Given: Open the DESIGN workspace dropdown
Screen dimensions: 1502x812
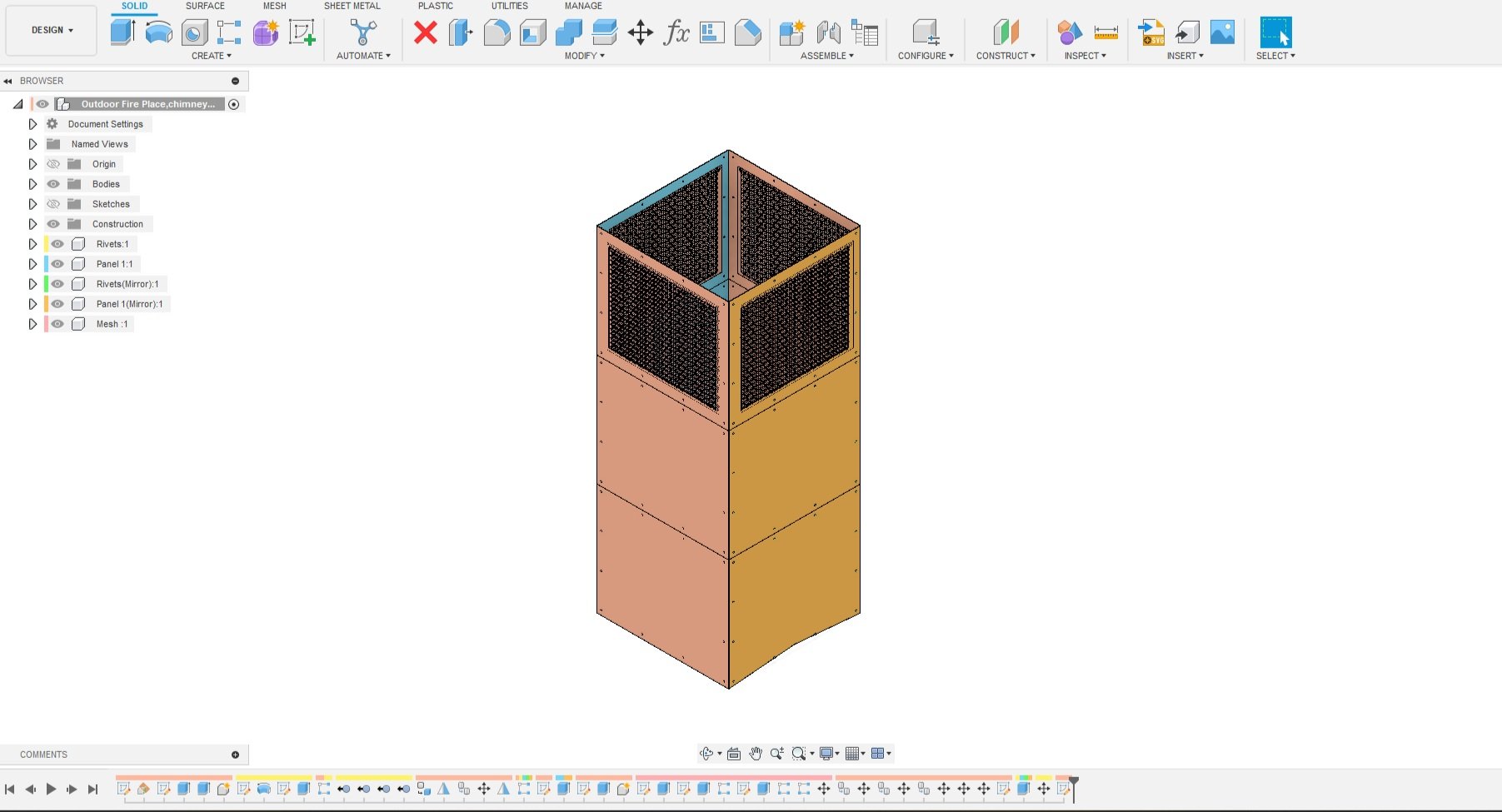Looking at the screenshot, I should click(x=52, y=30).
